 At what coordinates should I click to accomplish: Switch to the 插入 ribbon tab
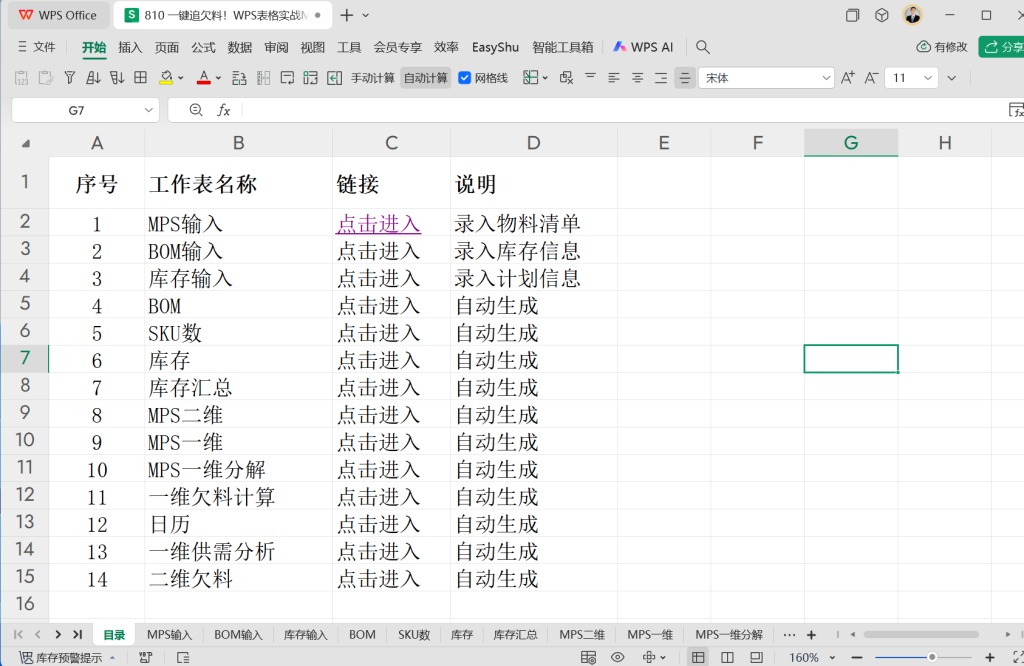tap(130, 47)
